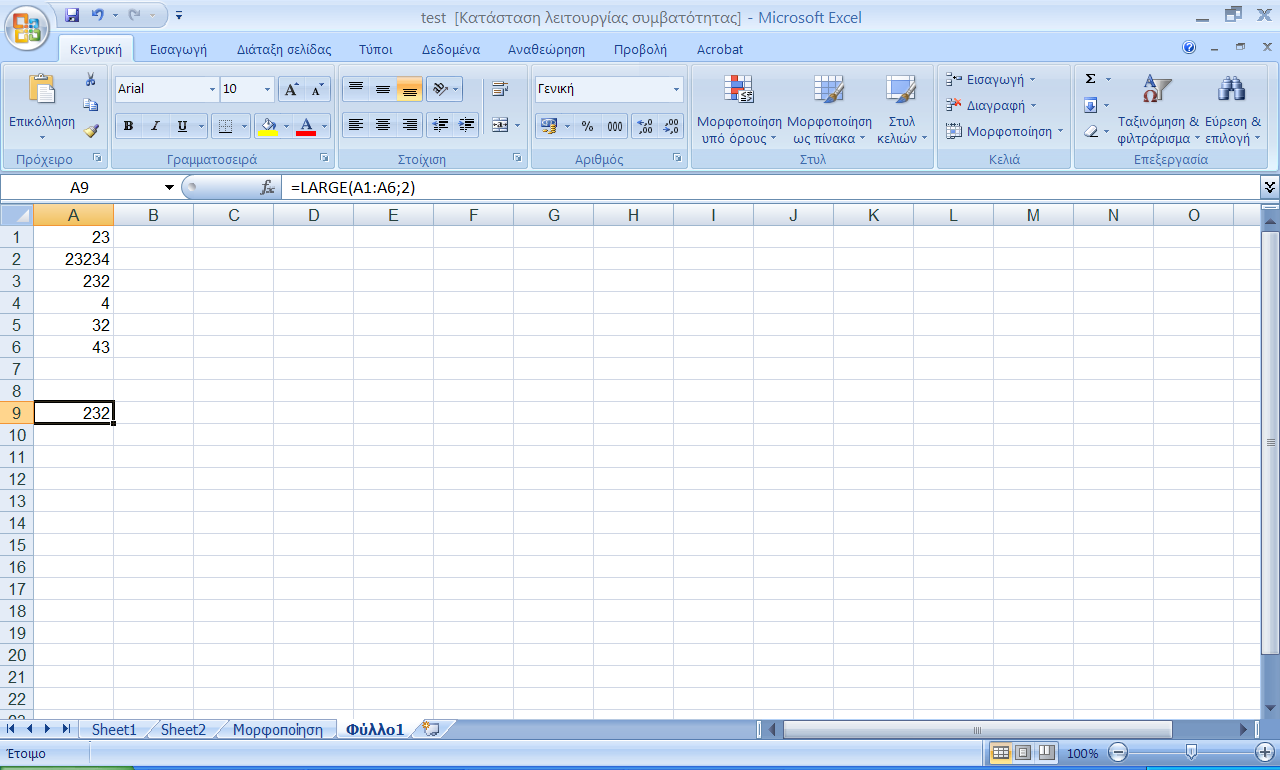
Task: Select the column A header
Action: click(73, 215)
